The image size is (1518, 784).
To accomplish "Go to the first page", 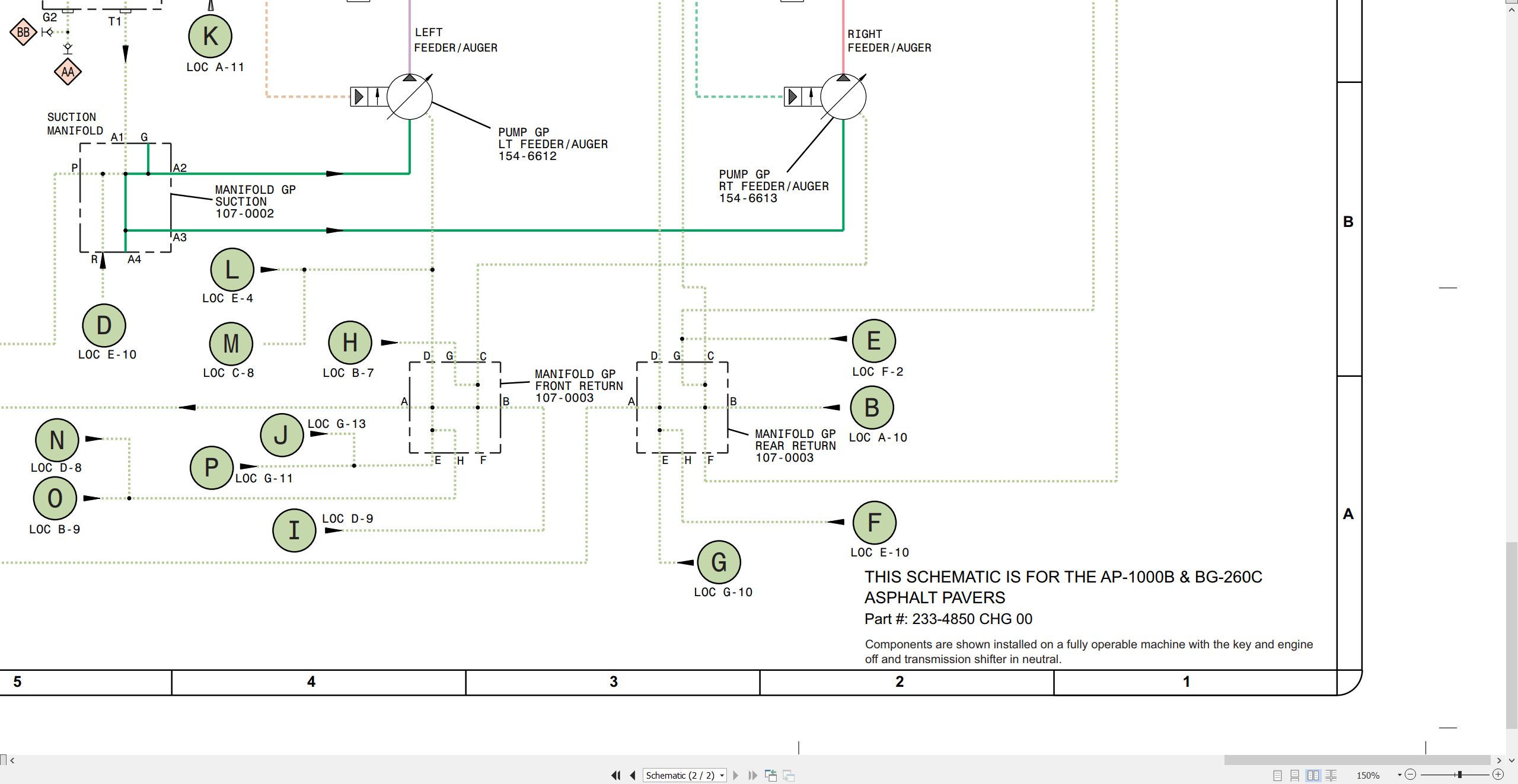I will [616, 775].
